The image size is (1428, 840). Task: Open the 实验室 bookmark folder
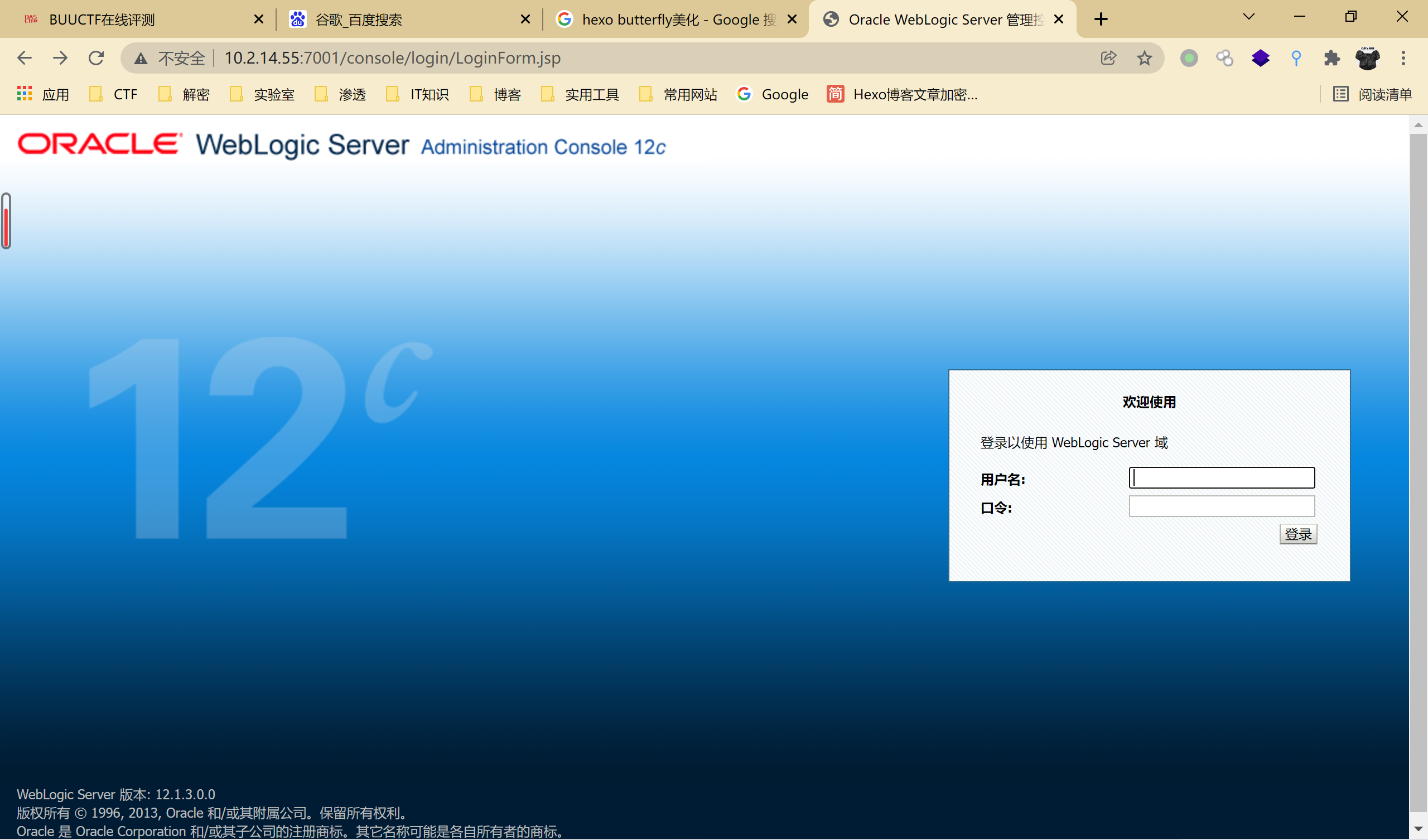(262, 94)
